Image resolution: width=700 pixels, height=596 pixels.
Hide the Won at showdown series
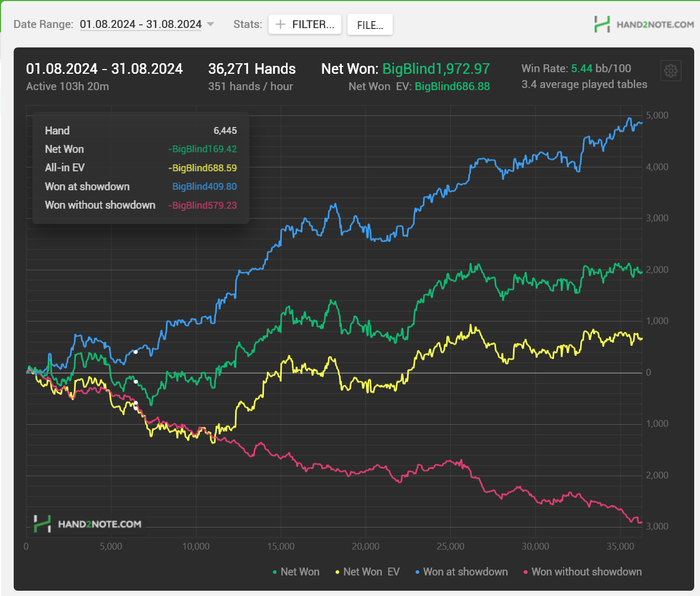pos(460,572)
